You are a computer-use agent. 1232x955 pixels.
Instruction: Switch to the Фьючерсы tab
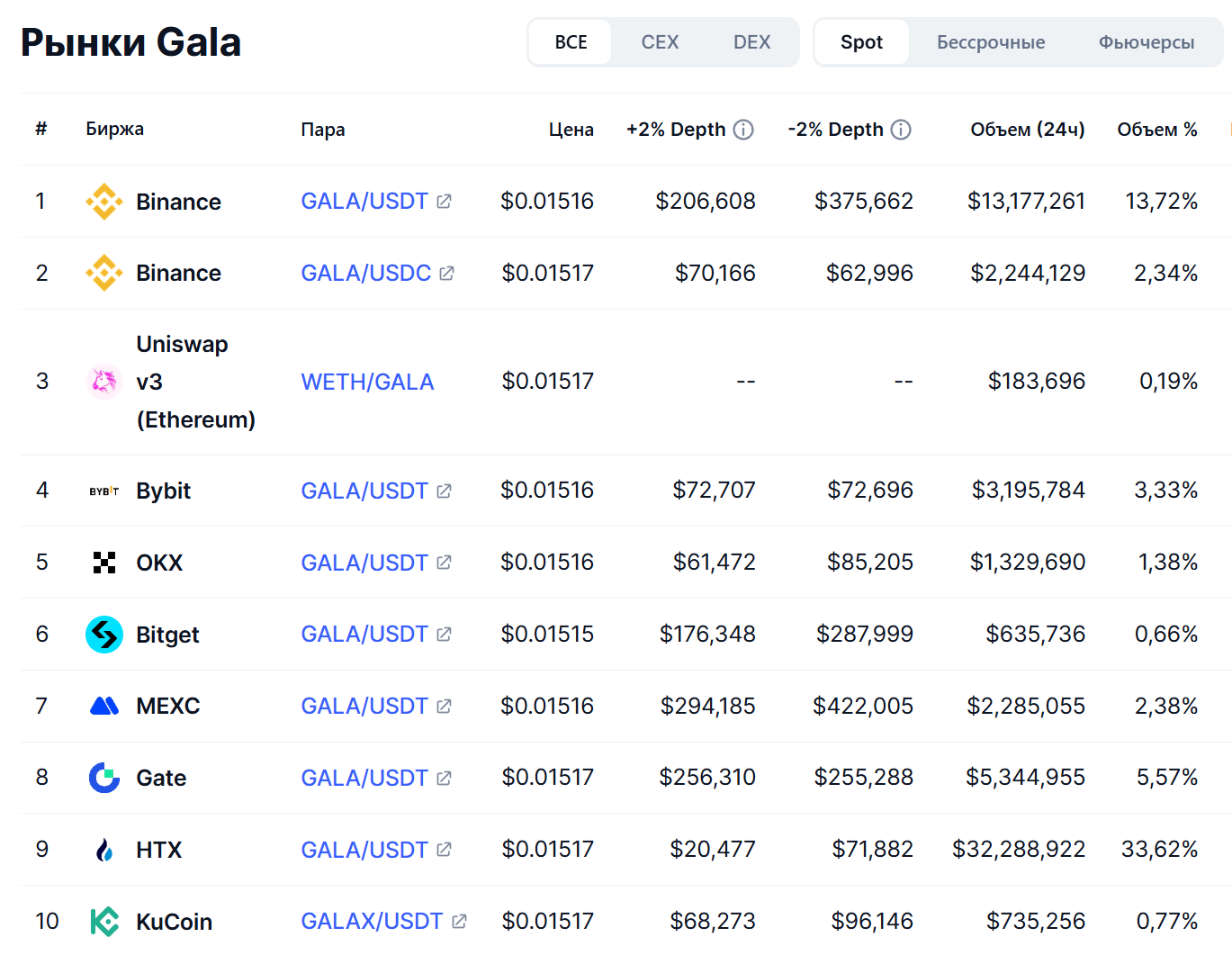pyautogui.click(x=1147, y=42)
